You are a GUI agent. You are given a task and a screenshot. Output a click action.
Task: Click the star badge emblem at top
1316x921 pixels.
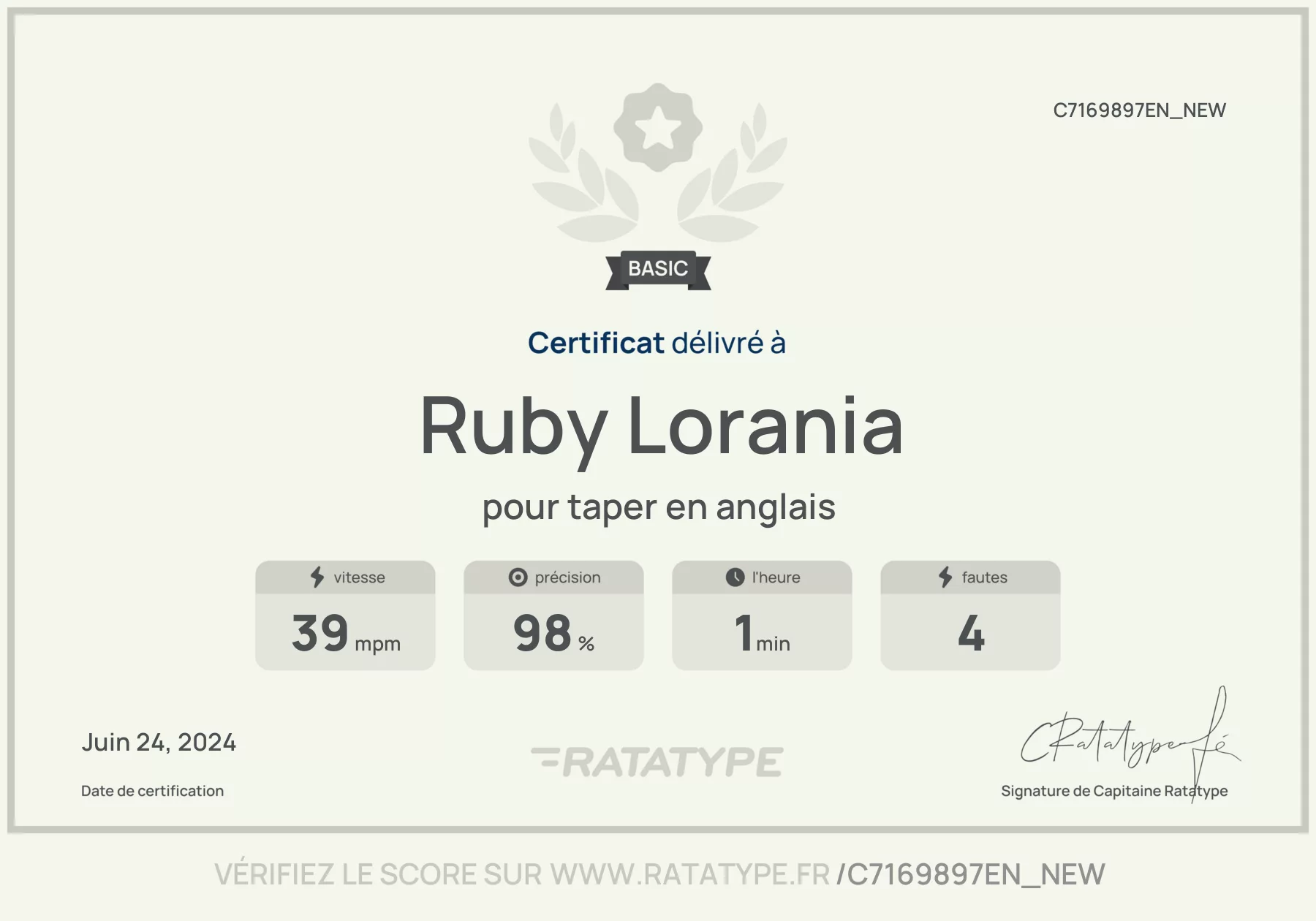pyautogui.click(x=657, y=128)
